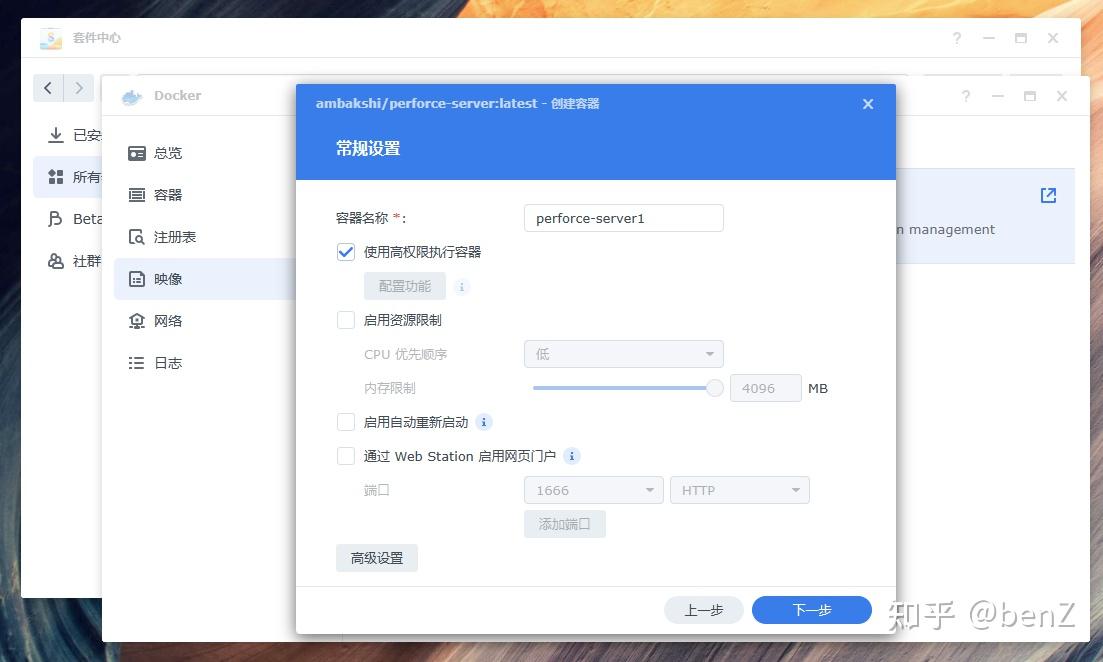Uncheck 使用高权限执行容器 option

345,252
